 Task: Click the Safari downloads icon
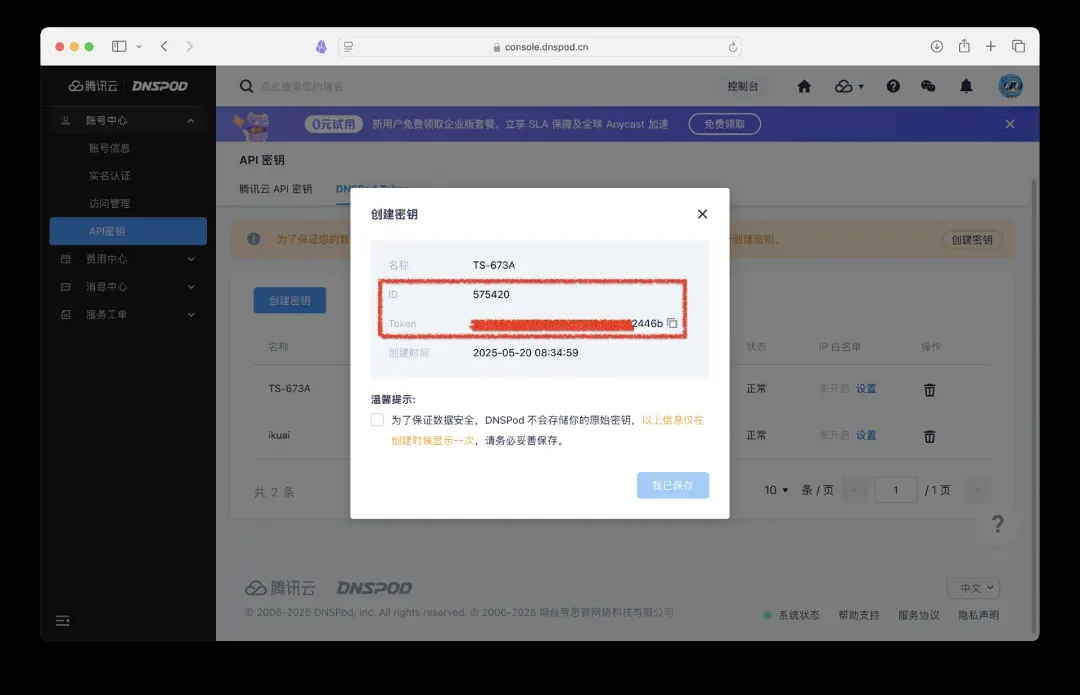(937, 46)
